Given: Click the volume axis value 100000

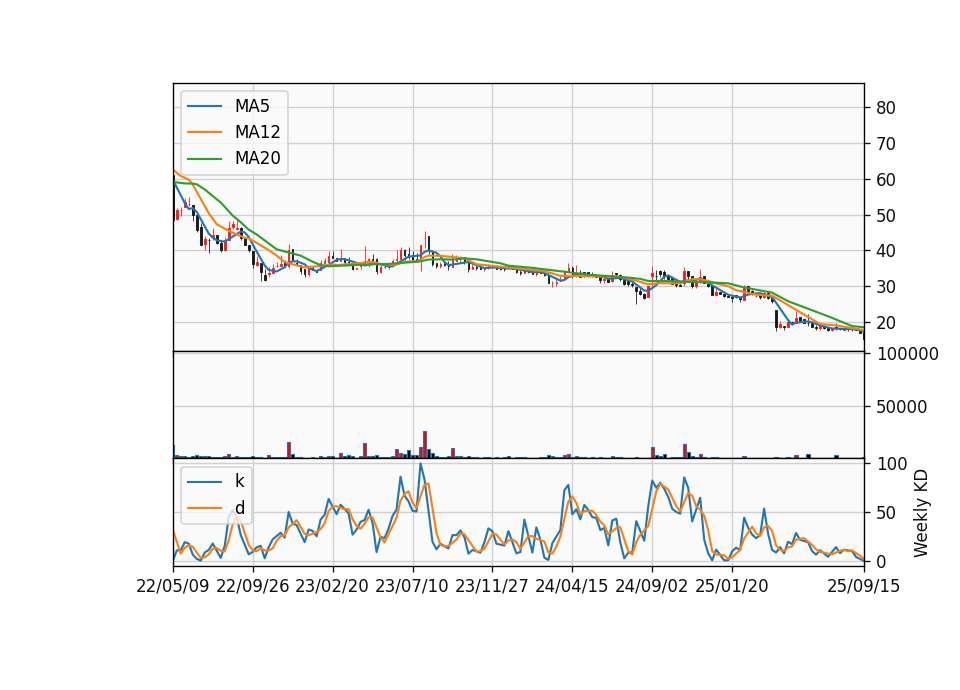Looking at the screenshot, I should click(x=908, y=354).
